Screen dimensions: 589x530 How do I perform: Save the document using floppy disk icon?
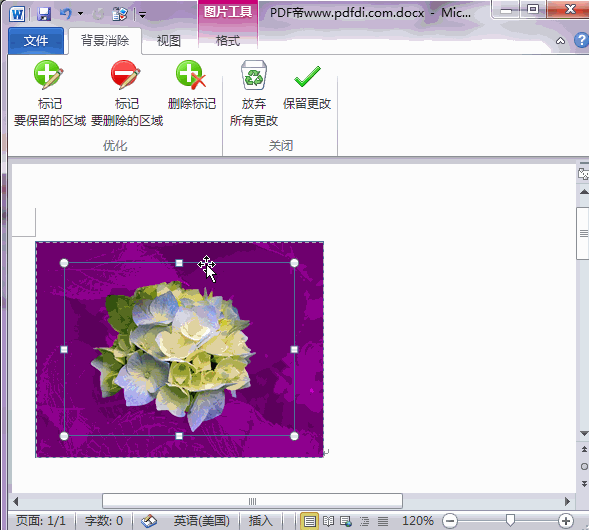pos(44,14)
